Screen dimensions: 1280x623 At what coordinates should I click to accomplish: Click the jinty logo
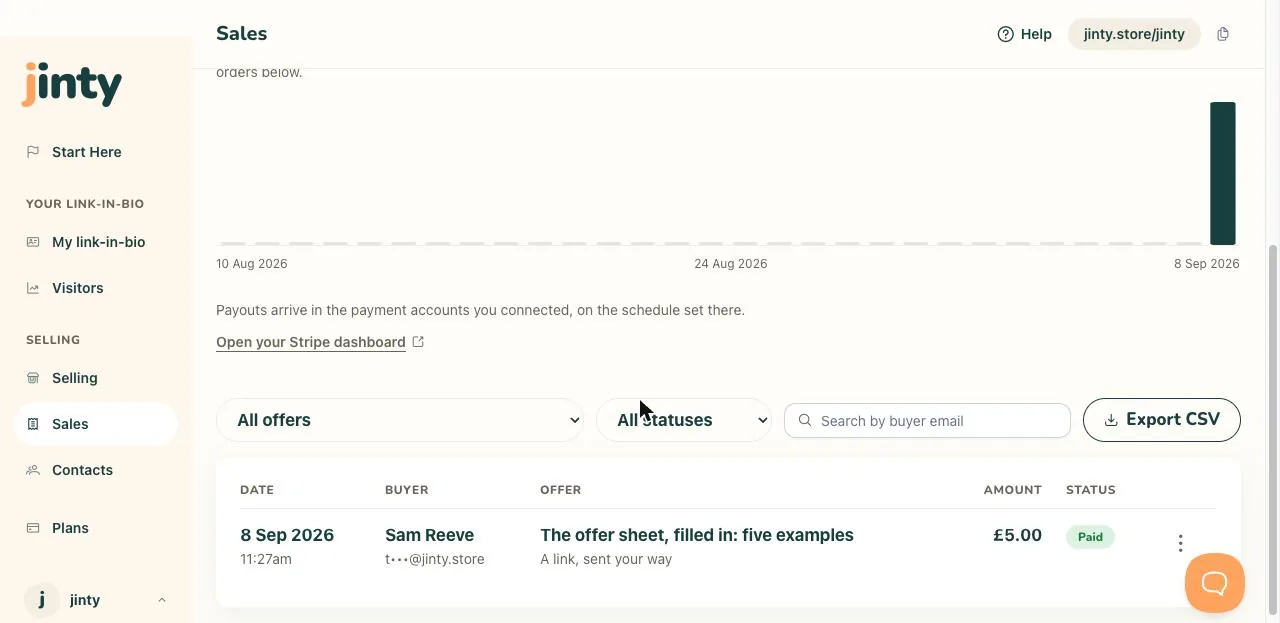click(72, 85)
